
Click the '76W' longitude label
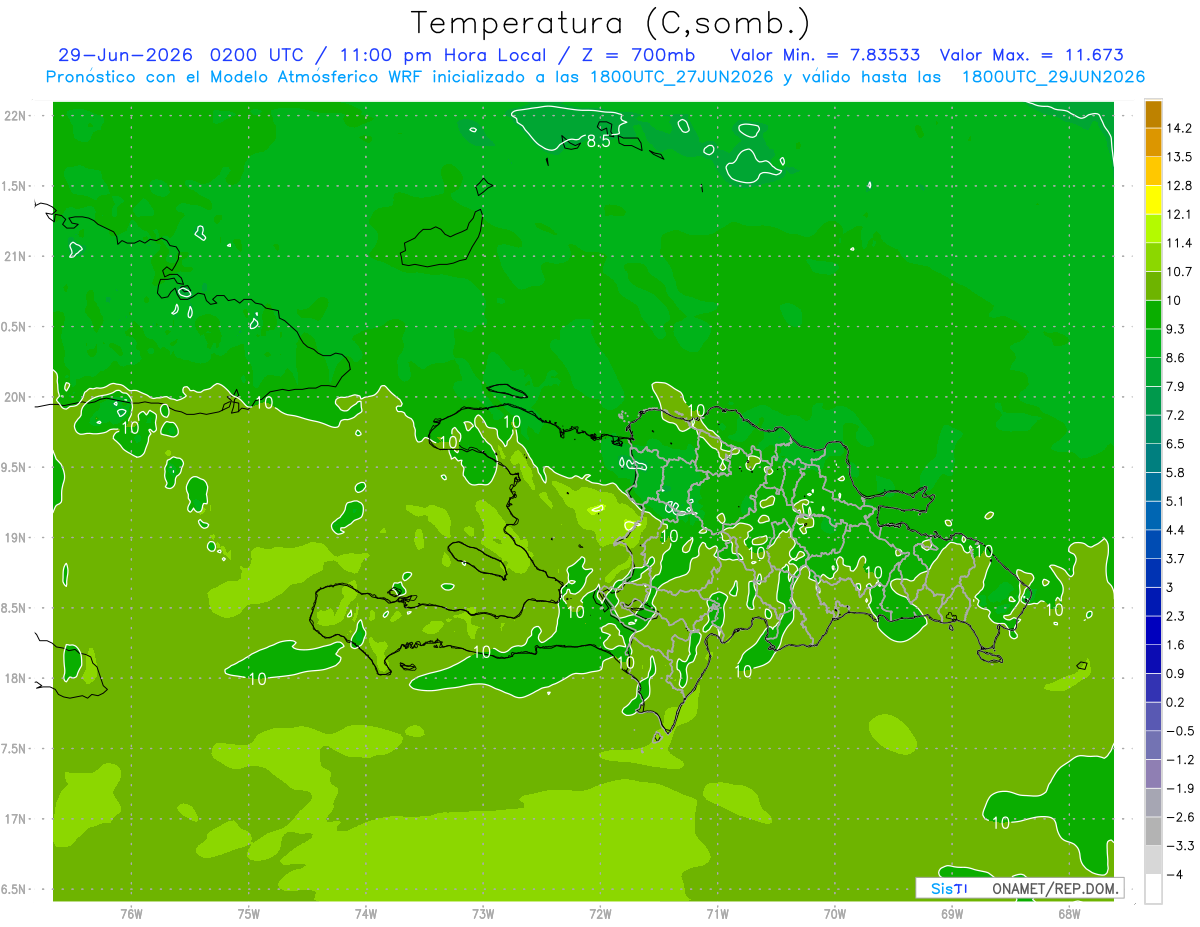pyautogui.click(x=131, y=914)
